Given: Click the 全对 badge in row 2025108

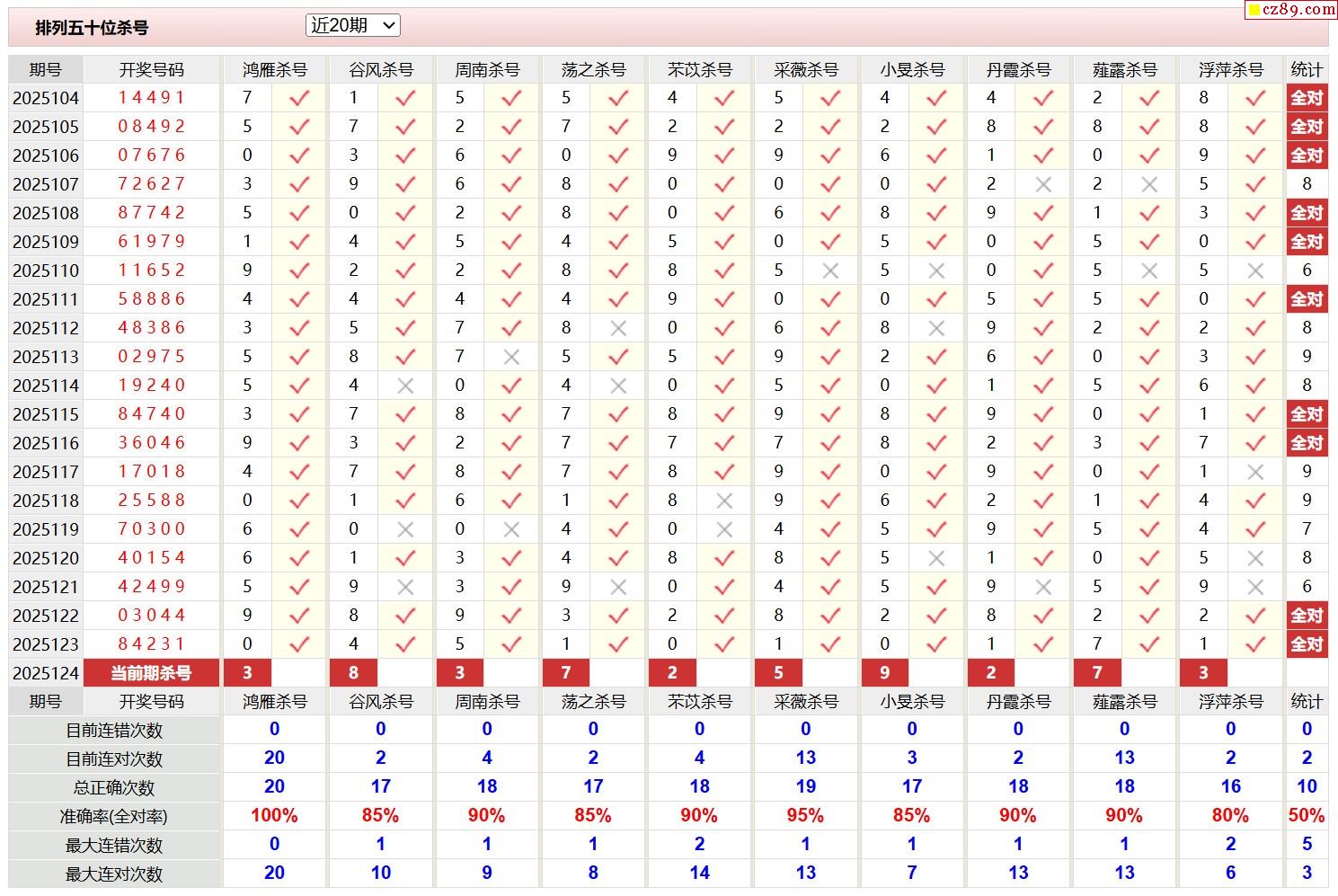Looking at the screenshot, I should (1307, 213).
